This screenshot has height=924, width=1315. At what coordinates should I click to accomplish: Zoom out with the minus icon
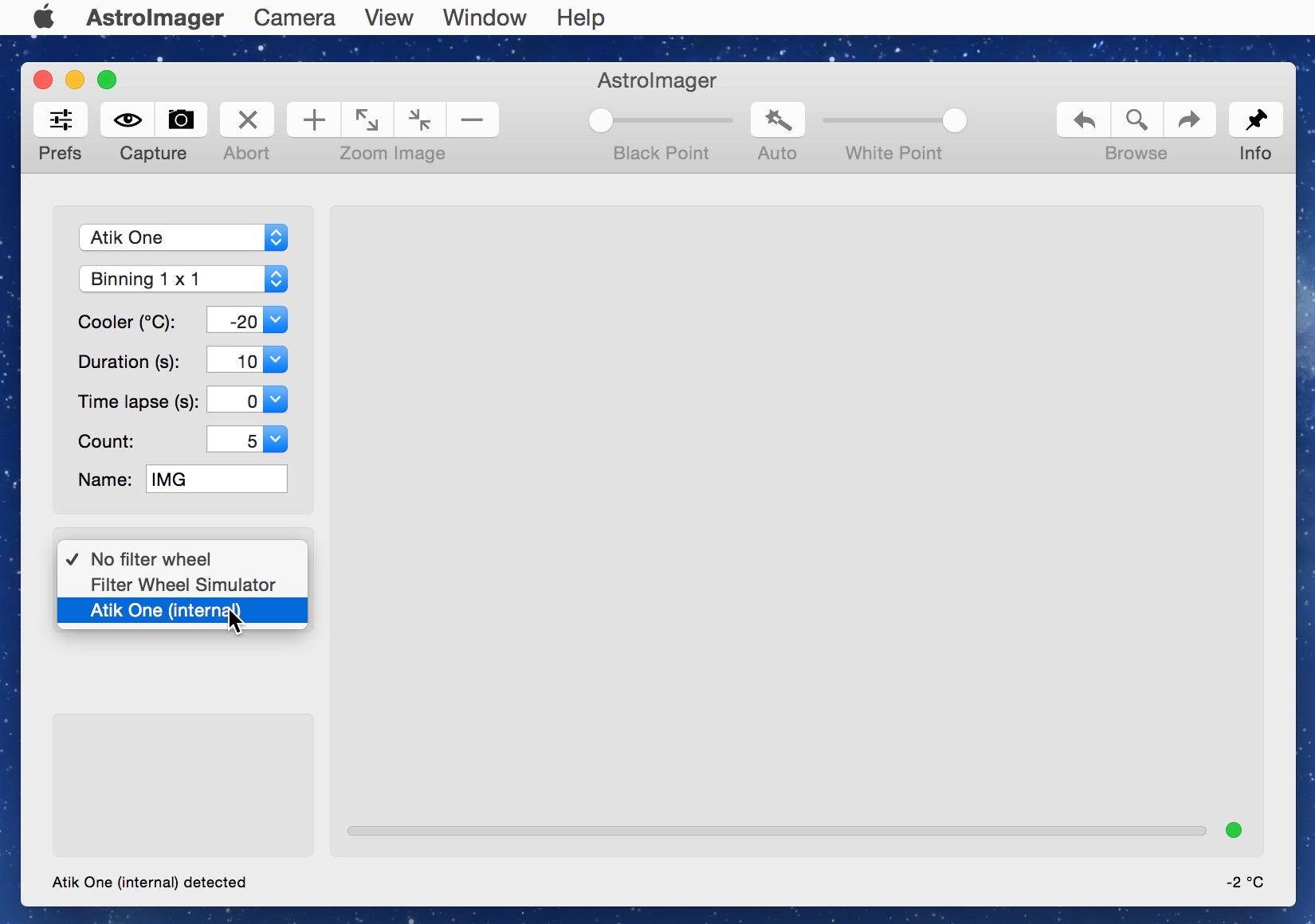pyautogui.click(x=473, y=120)
